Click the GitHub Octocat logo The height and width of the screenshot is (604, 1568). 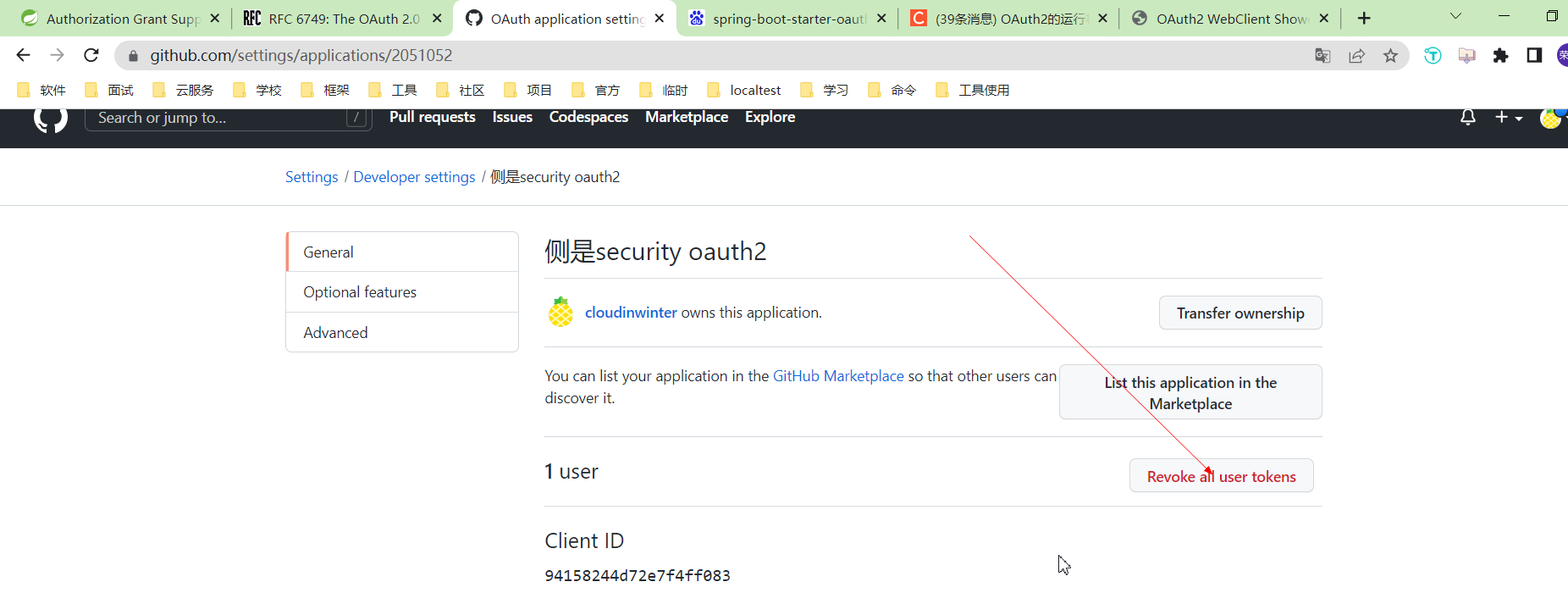51,119
